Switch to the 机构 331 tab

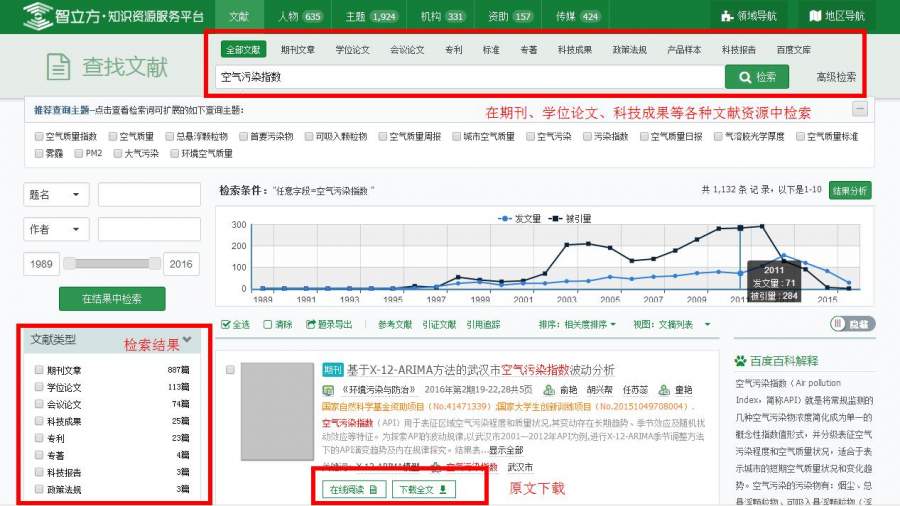click(x=441, y=16)
